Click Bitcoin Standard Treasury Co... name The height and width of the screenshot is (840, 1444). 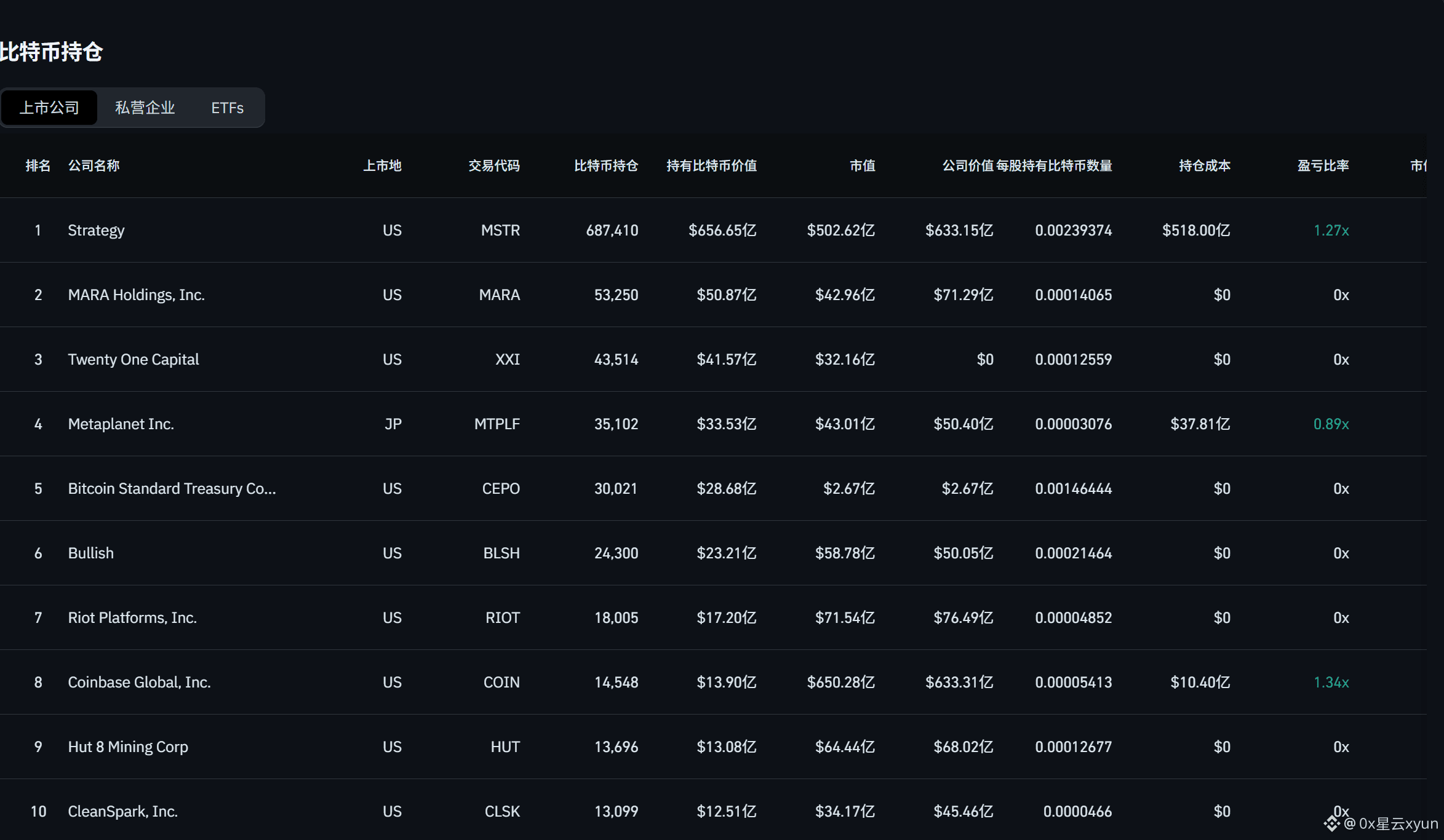(x=172, y=488)
